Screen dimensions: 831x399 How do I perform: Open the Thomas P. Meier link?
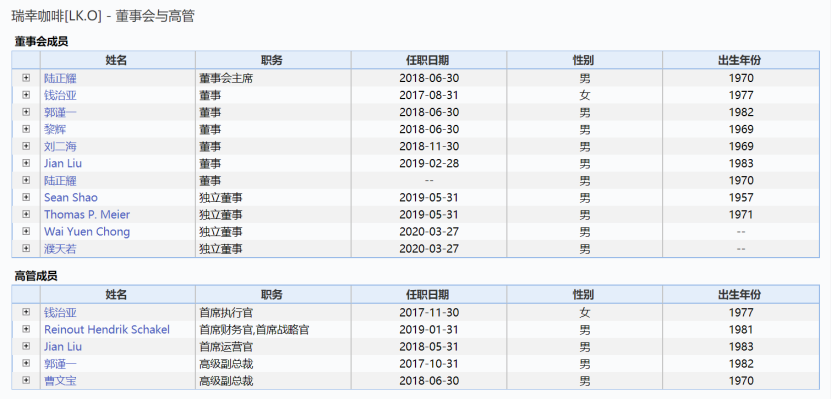click(87, 215)
